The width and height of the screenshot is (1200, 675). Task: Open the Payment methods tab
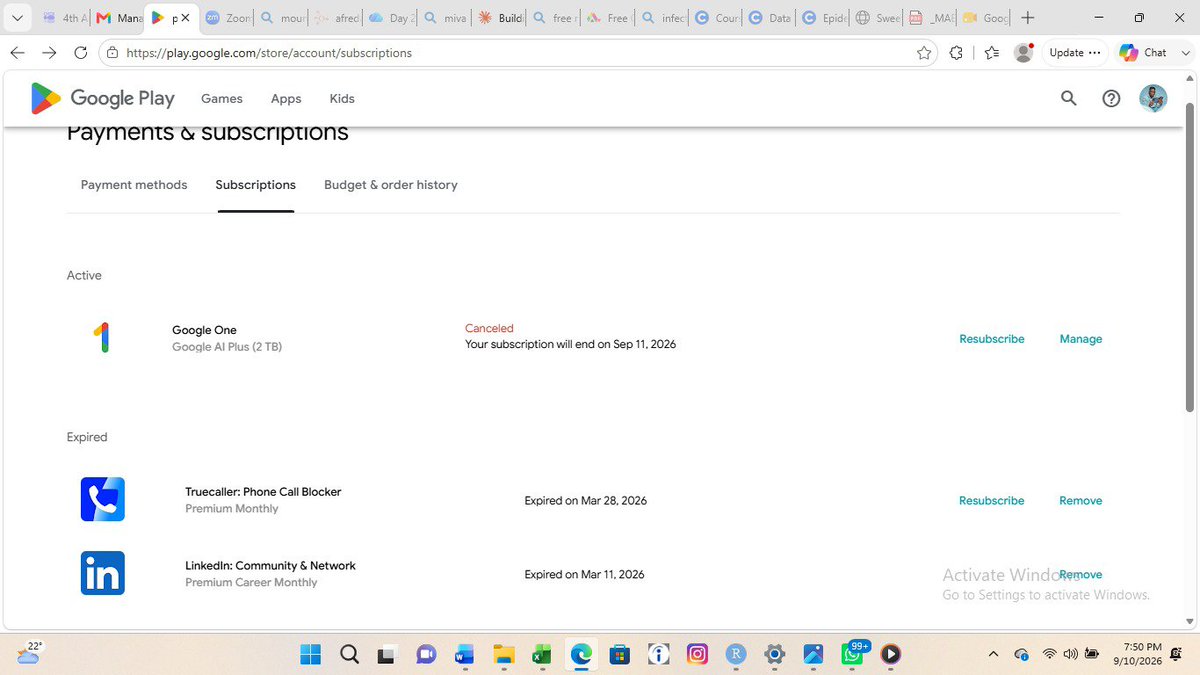point(134,185)
